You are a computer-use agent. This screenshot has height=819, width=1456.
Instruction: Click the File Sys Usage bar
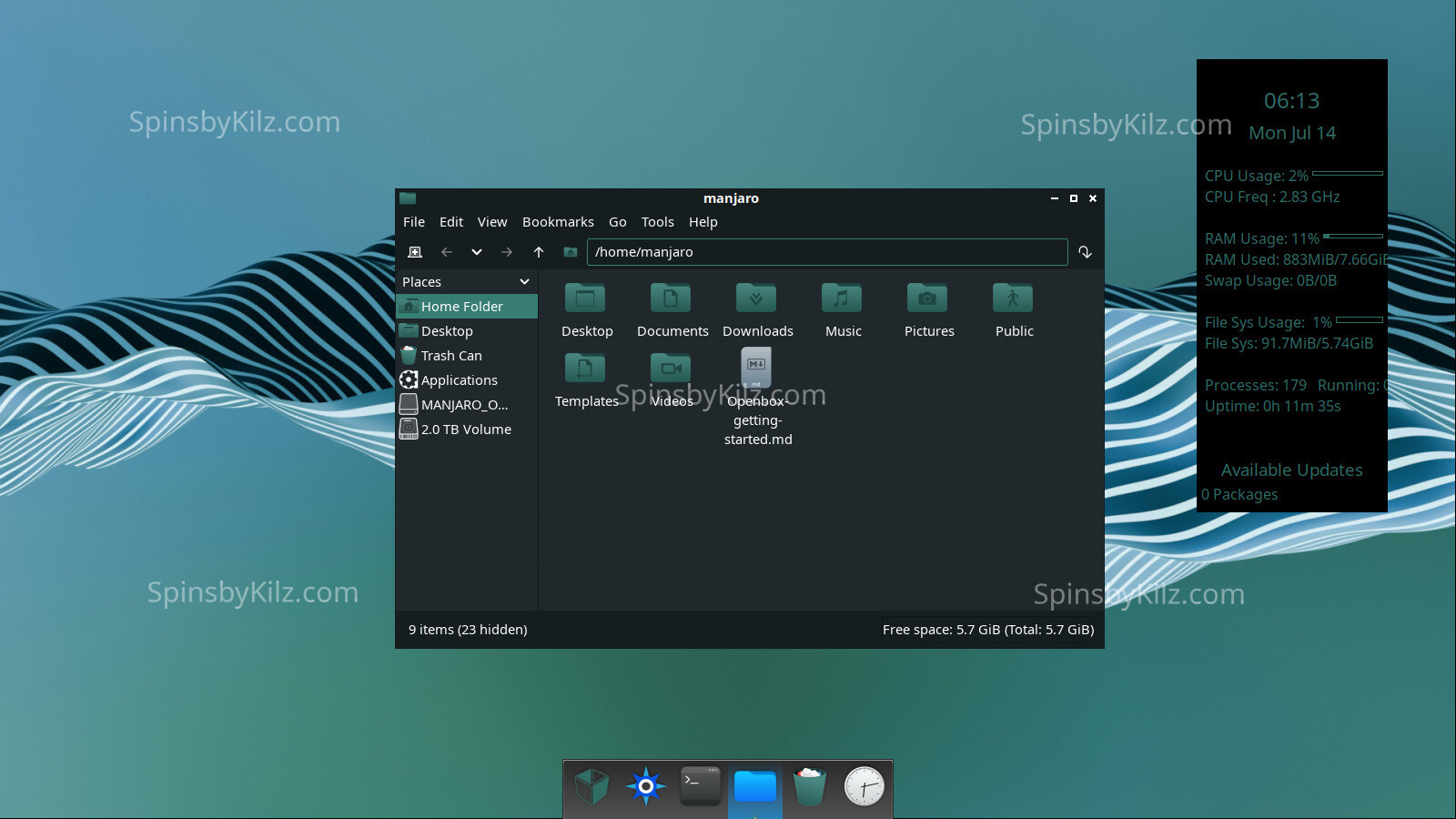point(1360,319)
